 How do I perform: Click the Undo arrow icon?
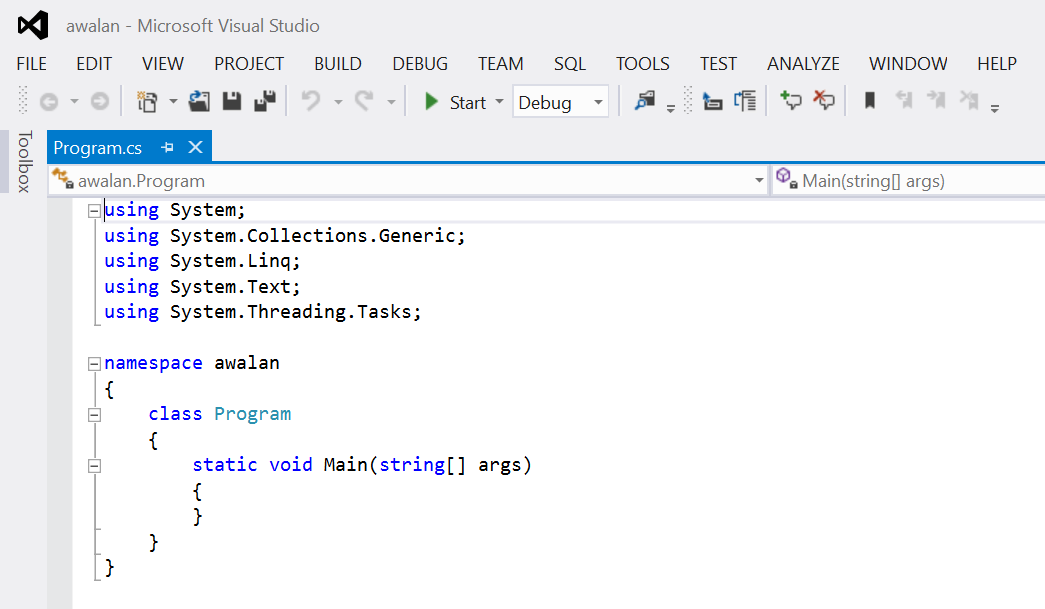click(311, 101)
